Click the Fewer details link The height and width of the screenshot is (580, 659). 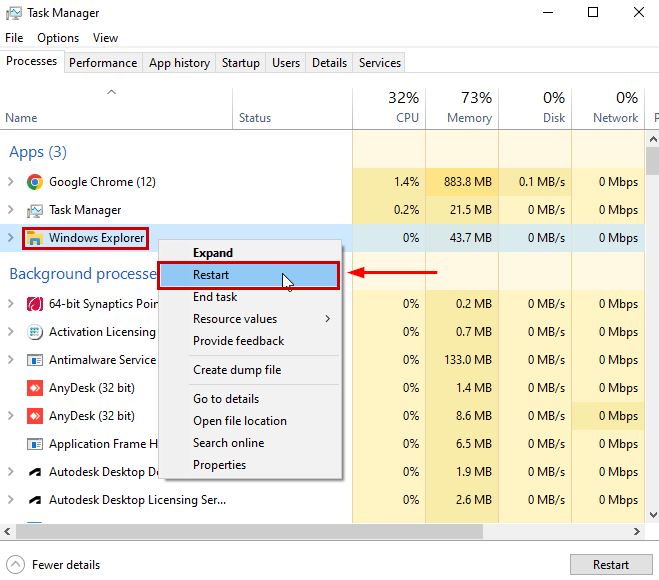click(x=66, y=565)
